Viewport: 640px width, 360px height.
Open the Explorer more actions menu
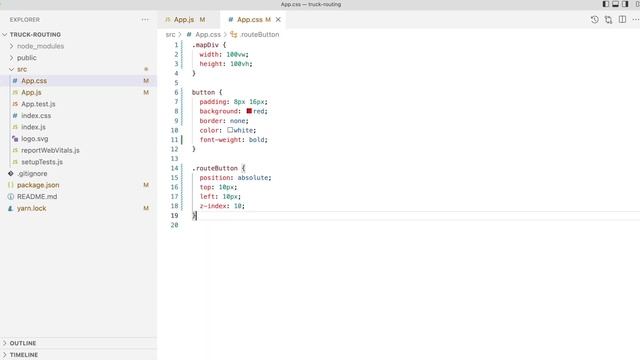coord(145,20)
